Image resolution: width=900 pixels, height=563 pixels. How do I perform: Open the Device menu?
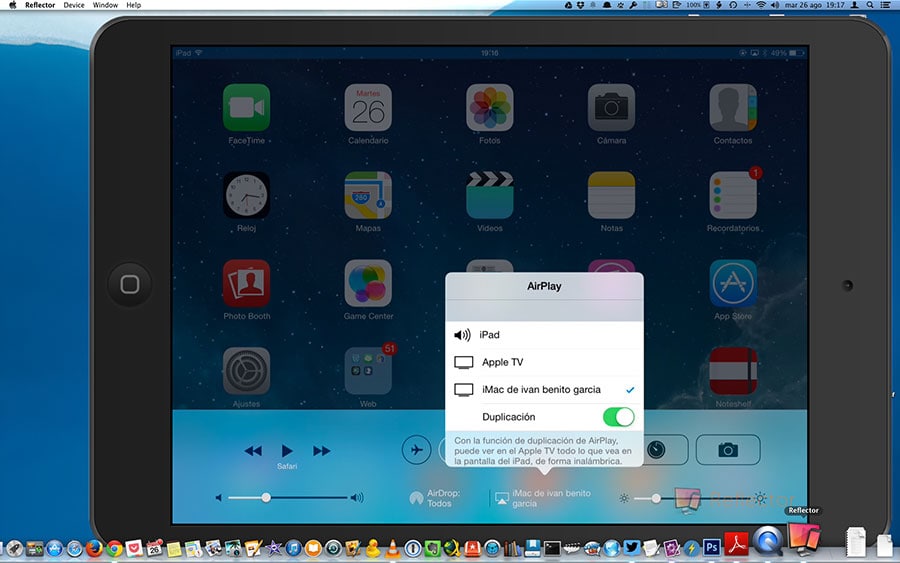(x=73, y=5)
